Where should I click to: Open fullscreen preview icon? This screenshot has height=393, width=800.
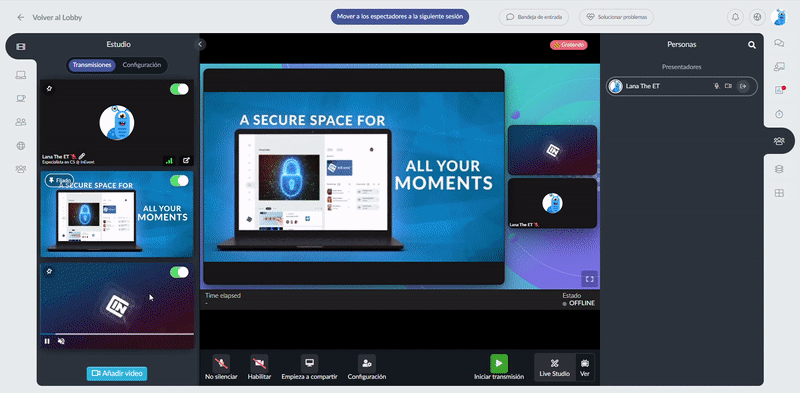click(x=589, y=279)
